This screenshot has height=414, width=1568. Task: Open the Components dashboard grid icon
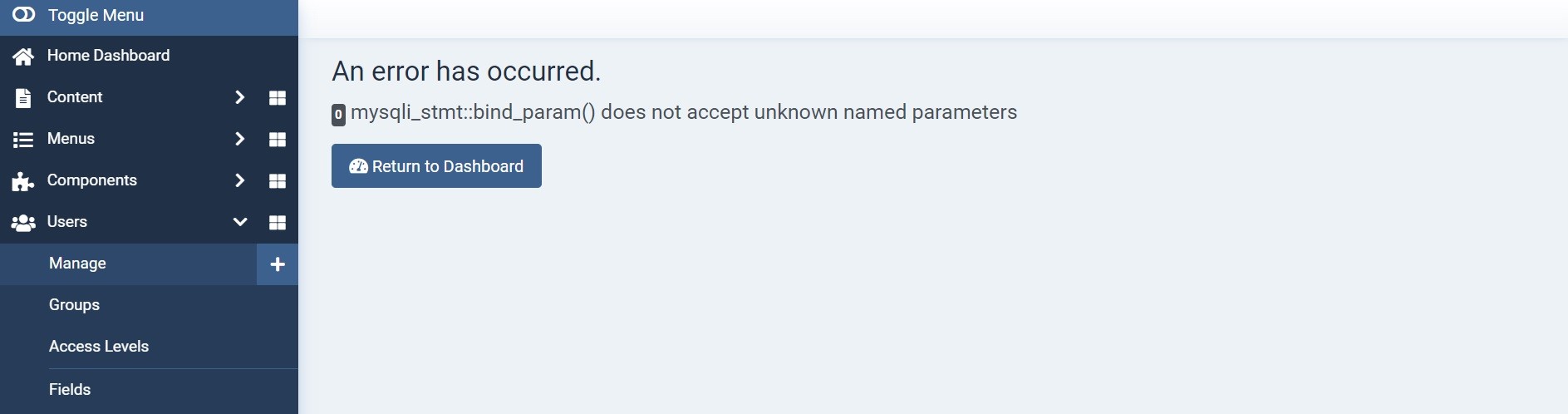pyautogui.click(x=278, y=181)
